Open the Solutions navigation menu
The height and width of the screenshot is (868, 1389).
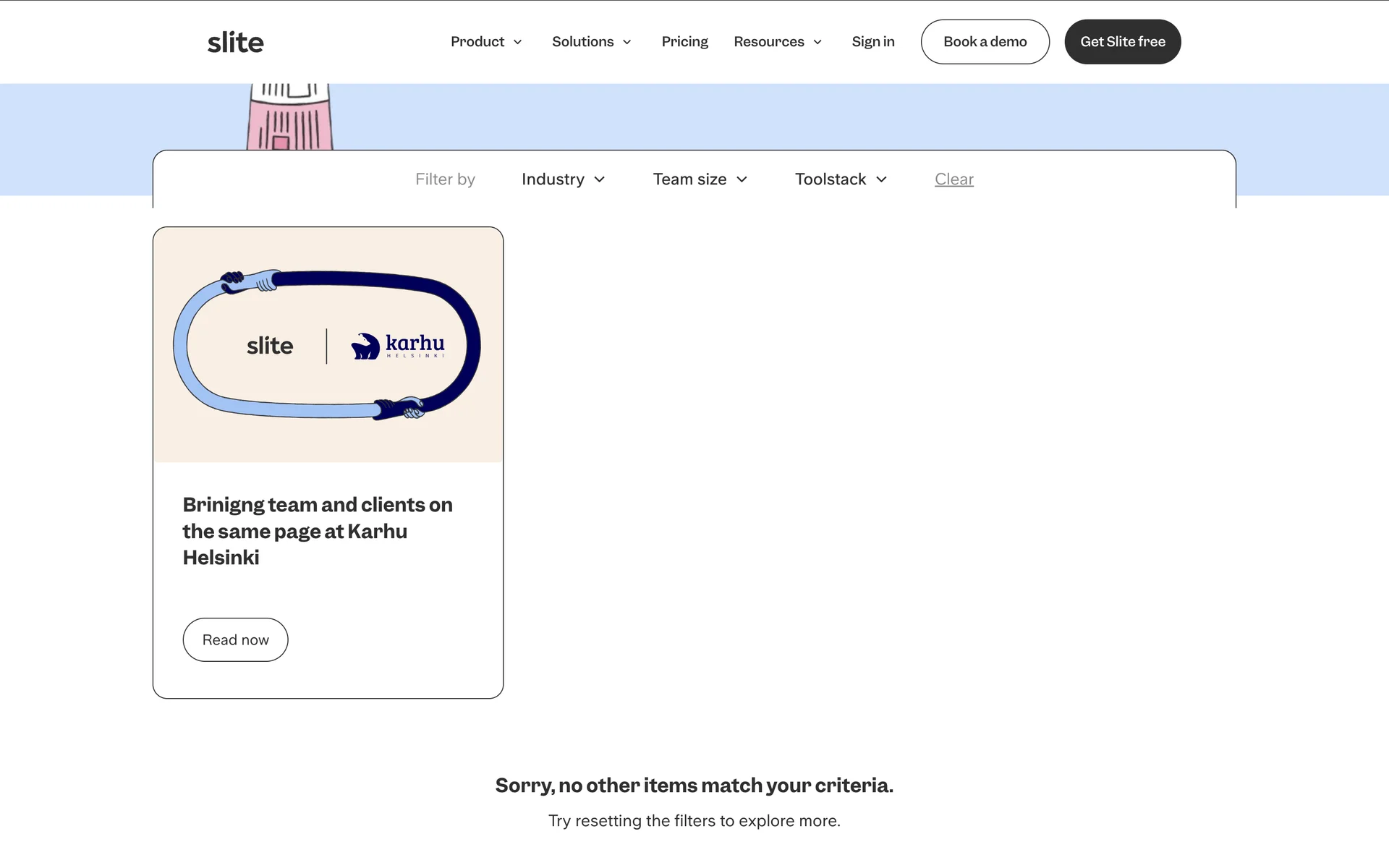582,42
